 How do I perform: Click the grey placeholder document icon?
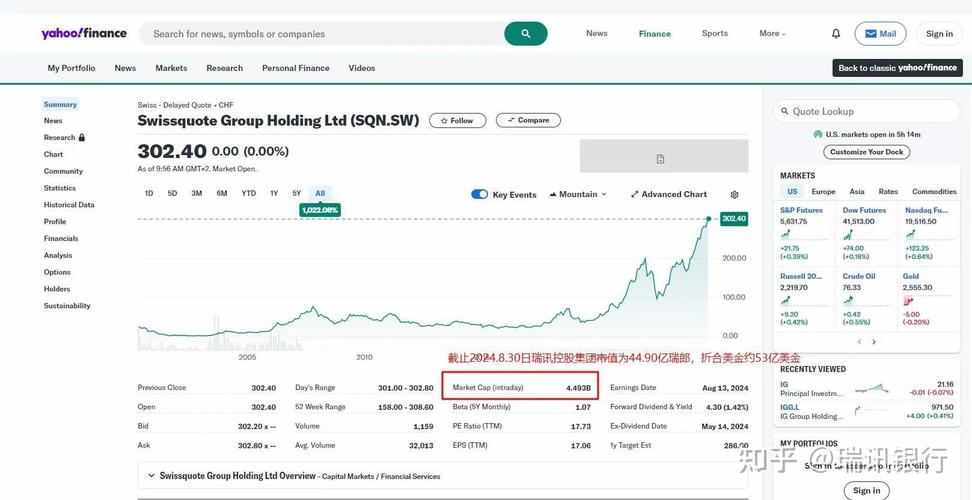pyautogui.click(x=660, y=159)
